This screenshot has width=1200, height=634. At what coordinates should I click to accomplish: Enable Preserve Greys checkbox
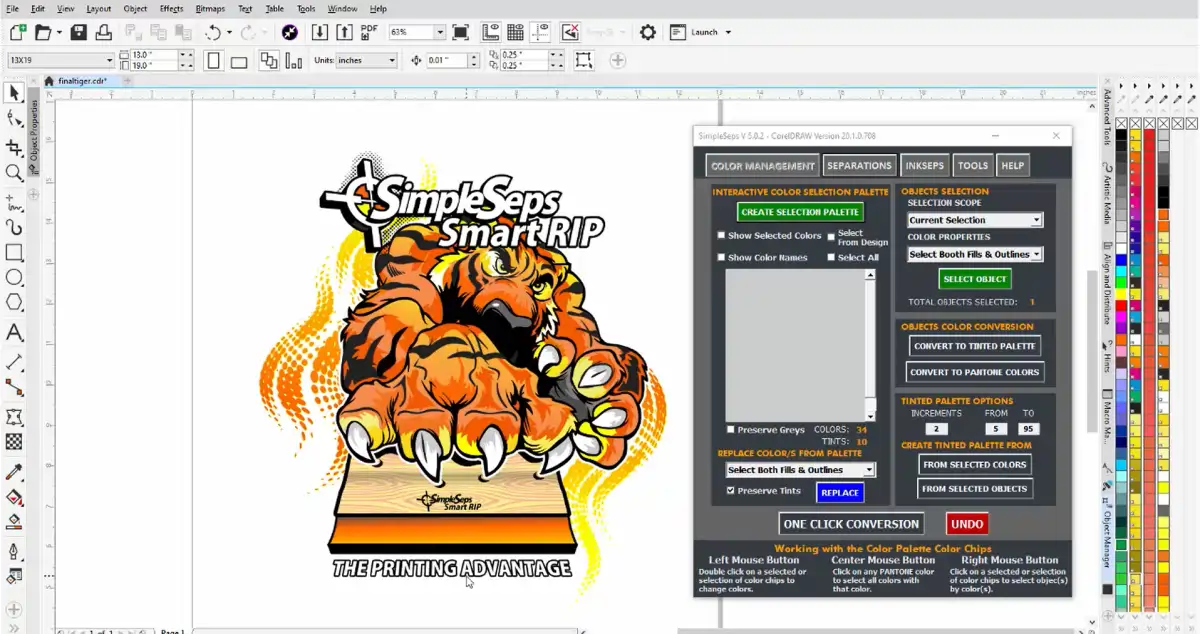pyautogui.click(x=731, y=430)
